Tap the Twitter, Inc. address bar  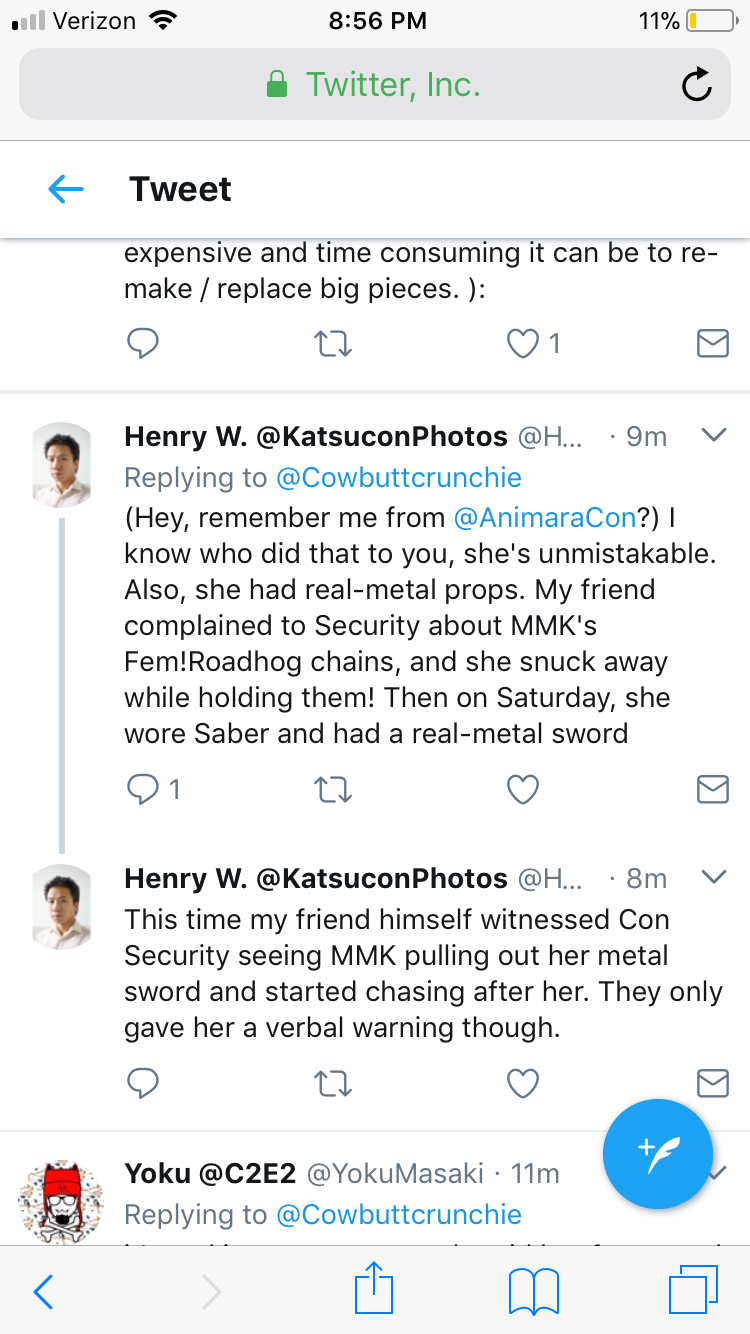[375, 85]
